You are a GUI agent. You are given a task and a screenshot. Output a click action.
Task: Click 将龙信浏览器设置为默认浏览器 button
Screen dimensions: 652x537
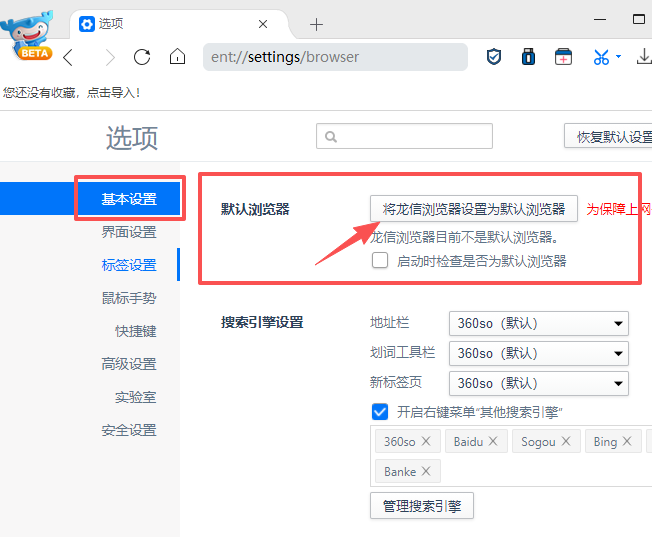click(474, 209)
